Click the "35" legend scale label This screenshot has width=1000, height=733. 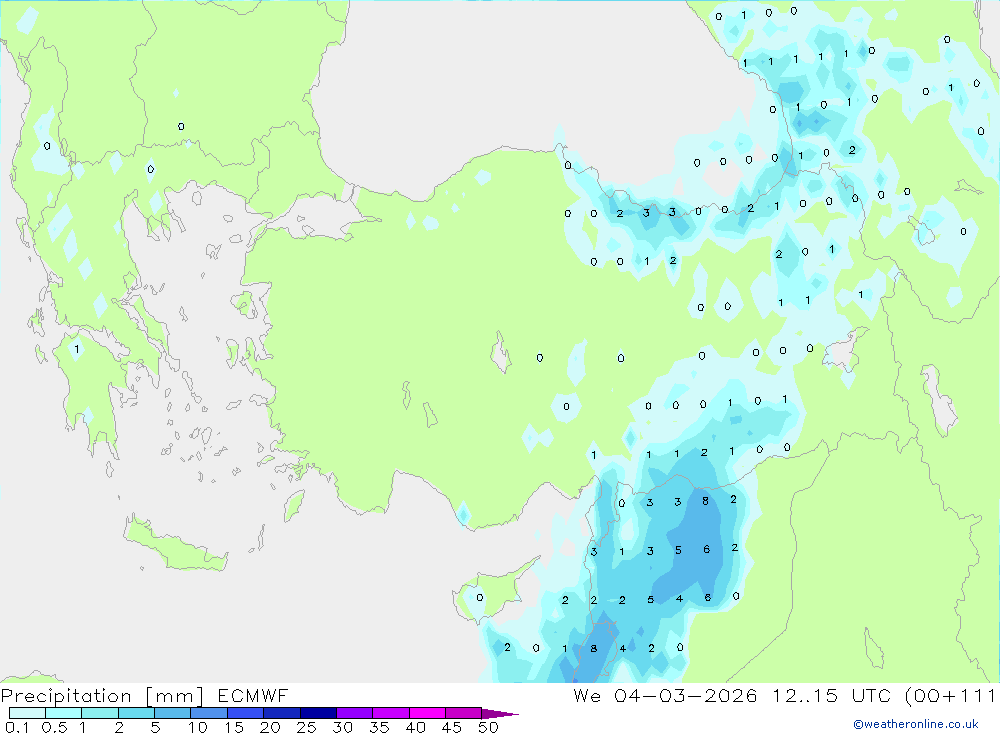(379, 727)
